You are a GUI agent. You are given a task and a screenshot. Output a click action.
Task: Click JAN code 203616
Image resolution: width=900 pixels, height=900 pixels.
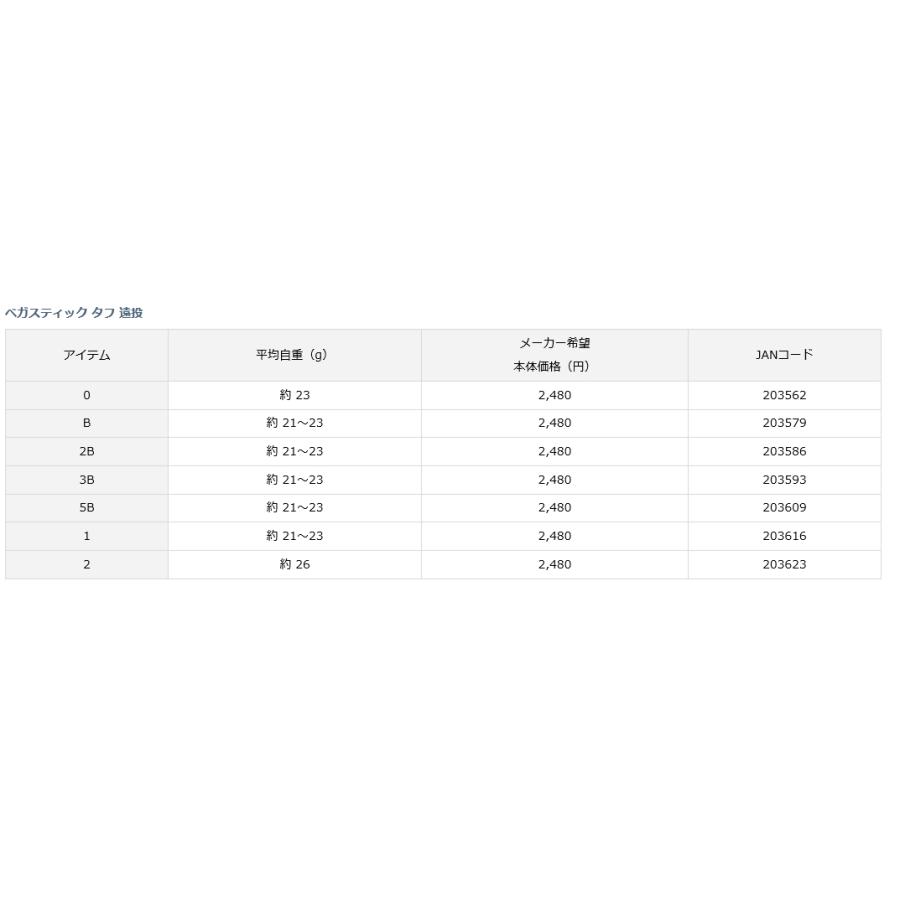[x=784, y=536]
